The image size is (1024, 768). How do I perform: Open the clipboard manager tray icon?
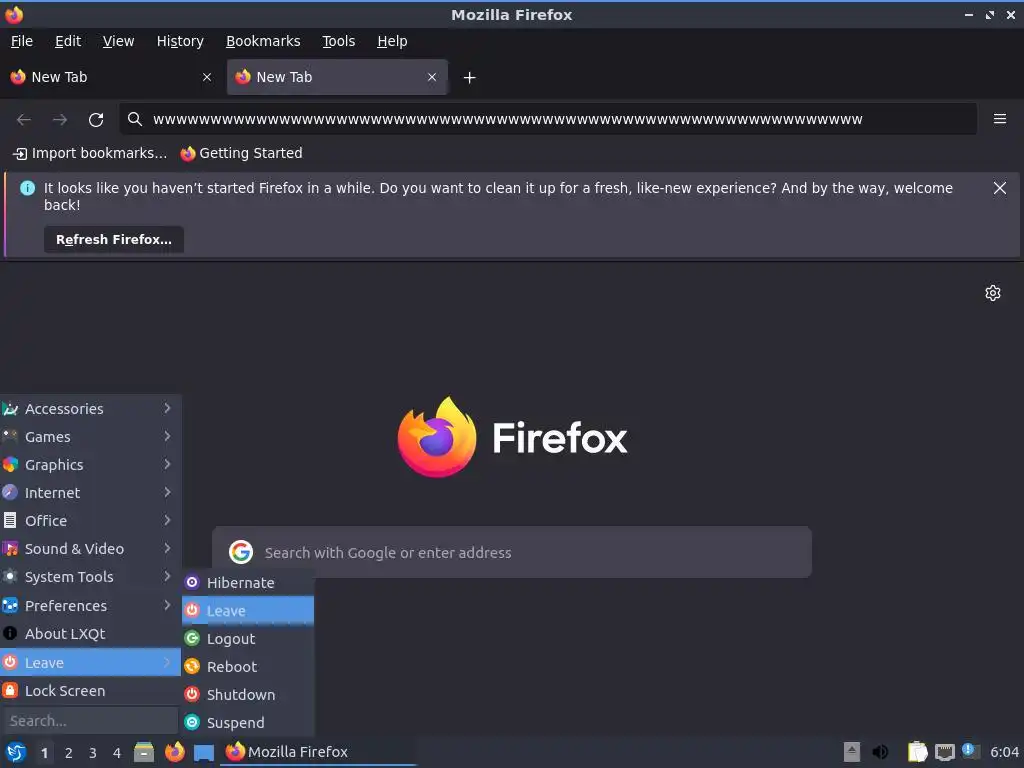(x=918, y=752)
